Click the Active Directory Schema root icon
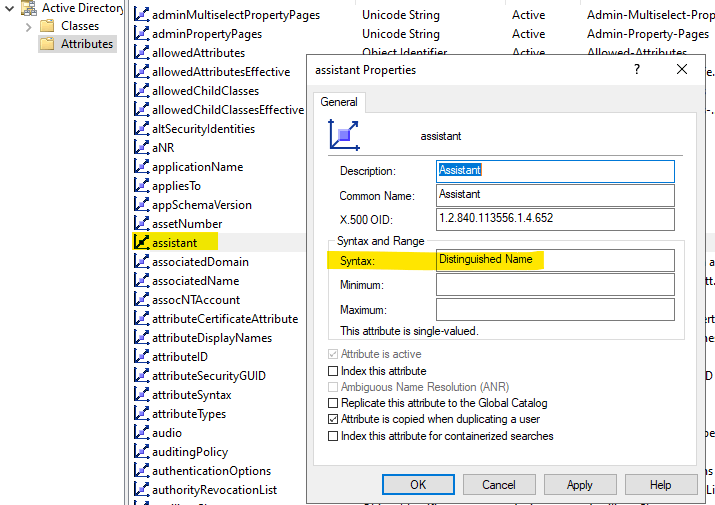715x505 pixels. 28,8
